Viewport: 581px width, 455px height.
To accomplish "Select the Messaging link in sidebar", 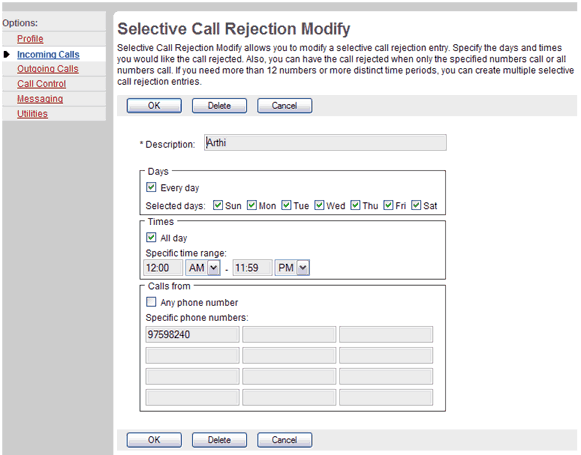I will point(40,99).
